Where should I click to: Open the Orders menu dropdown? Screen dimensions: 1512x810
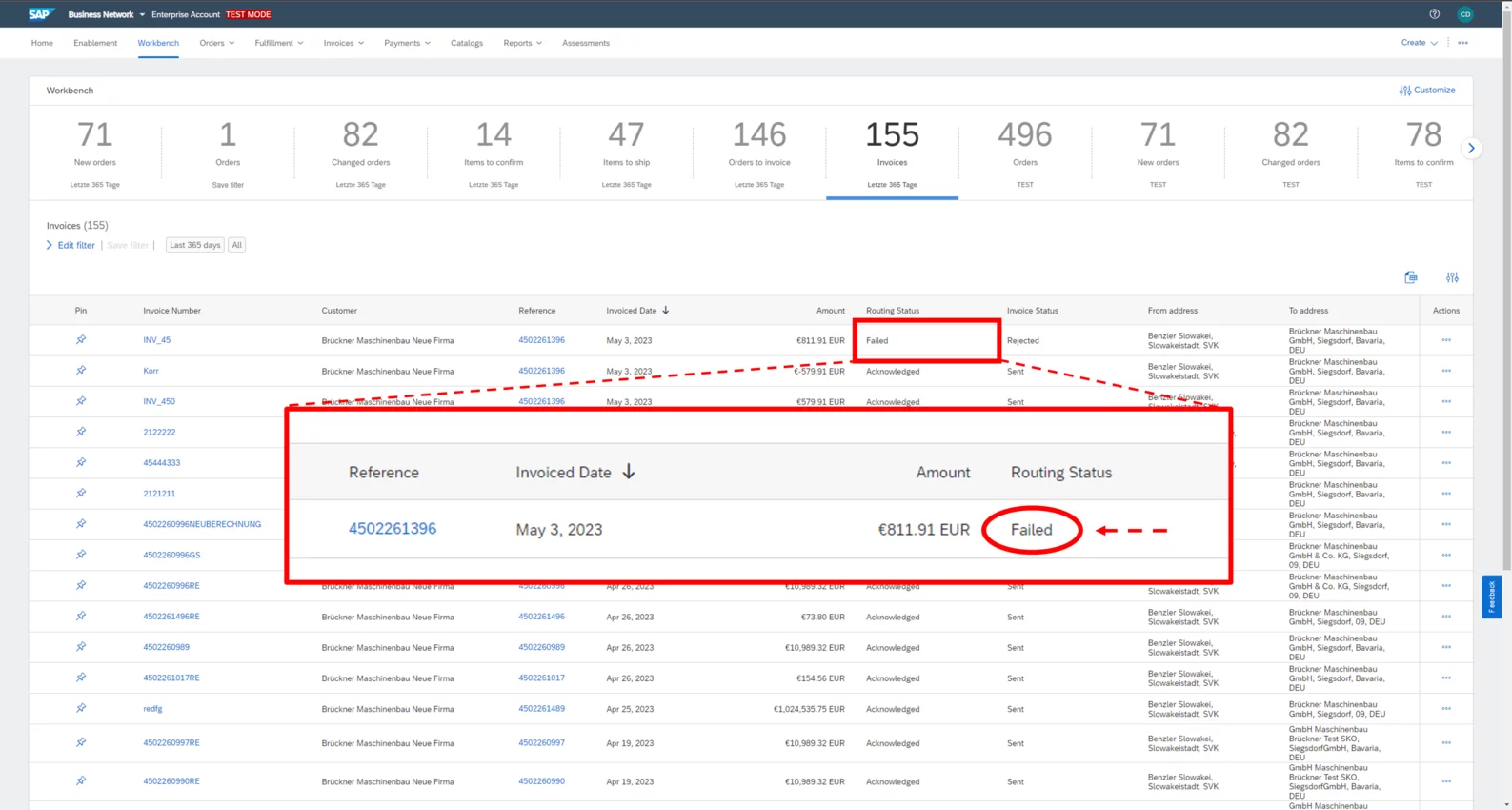coord(216,43)
